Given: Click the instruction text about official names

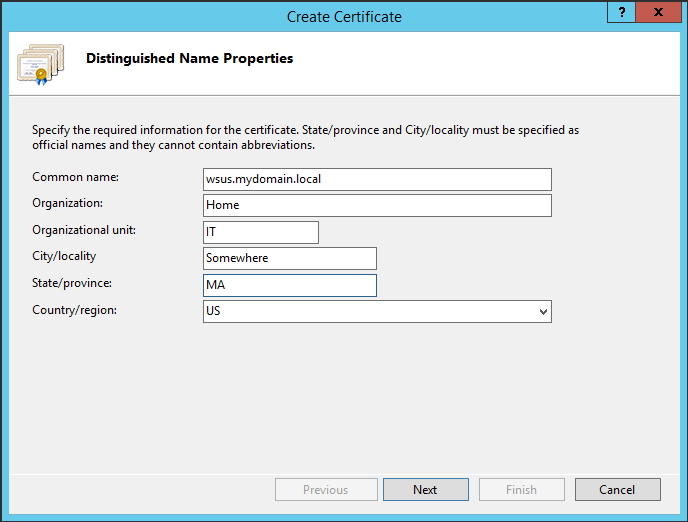Looking at the screenshot, I should tap(305, 137).
